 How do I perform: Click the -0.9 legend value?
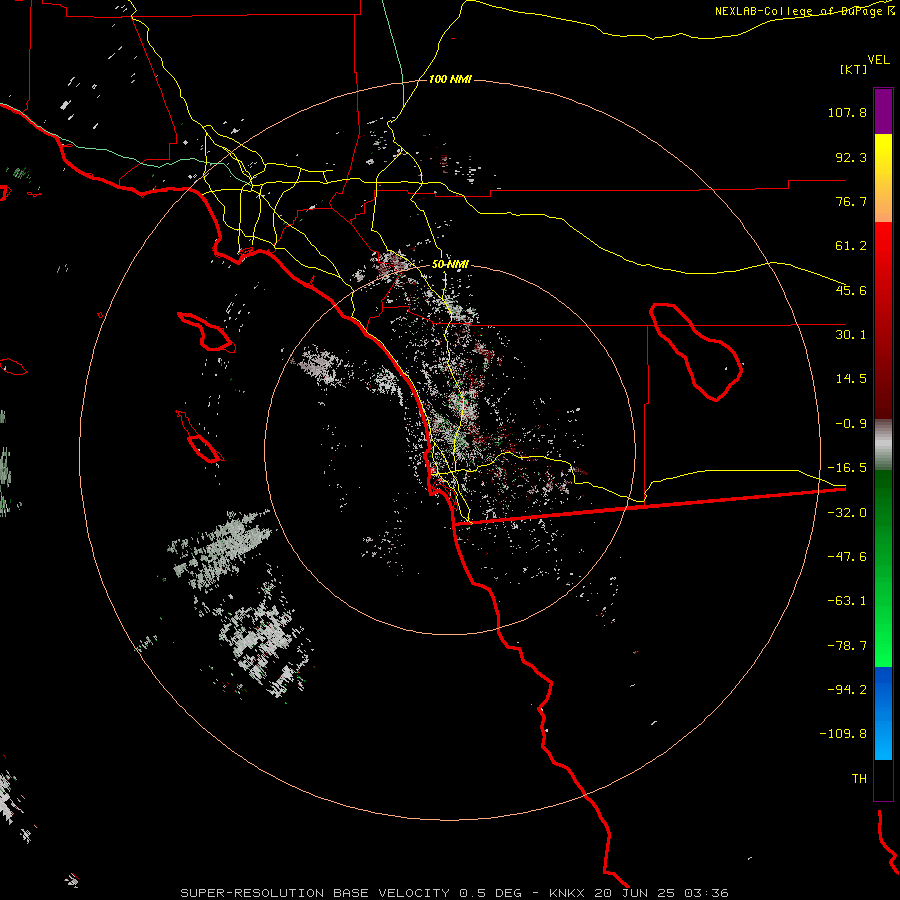(851, 424)
